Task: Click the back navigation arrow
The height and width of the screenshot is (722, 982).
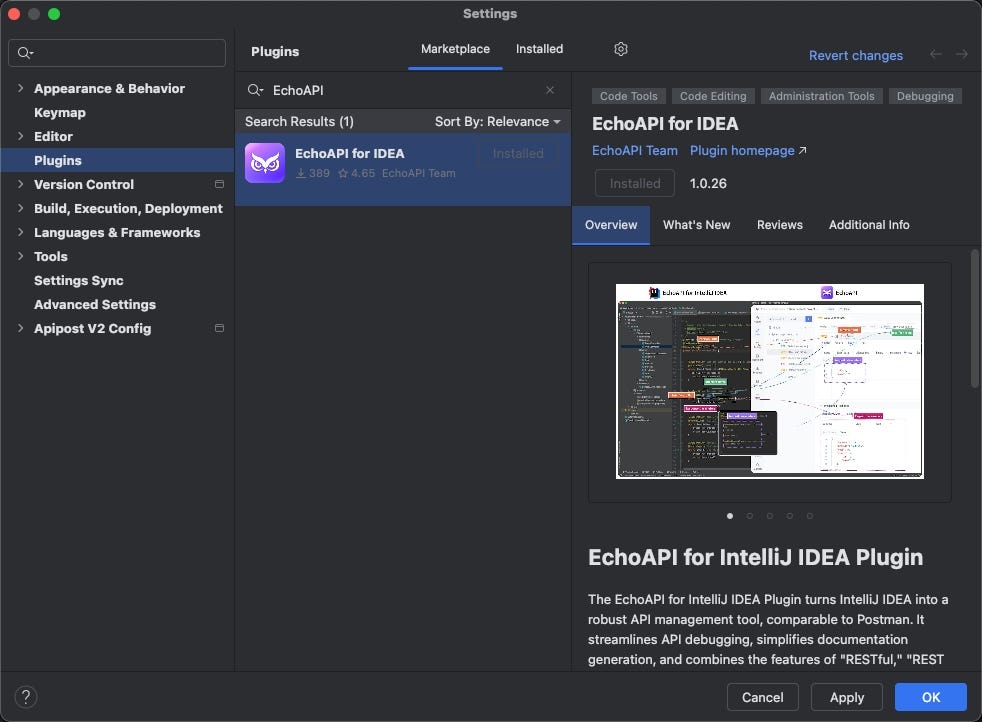Action: pos(937,55)
